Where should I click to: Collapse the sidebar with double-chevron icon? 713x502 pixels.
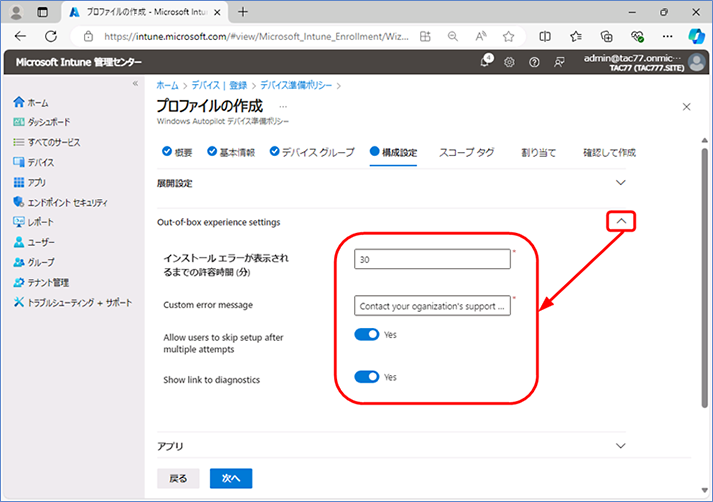(135, 83)
